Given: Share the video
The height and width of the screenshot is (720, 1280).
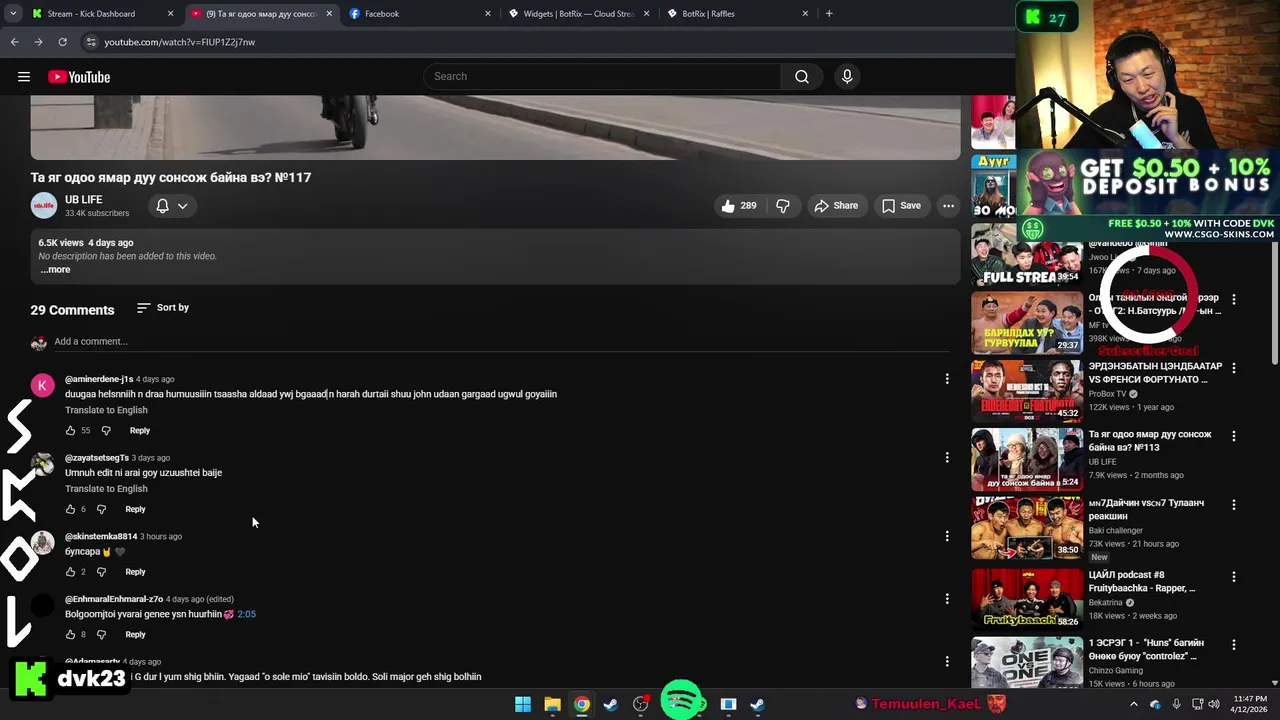Looking at the screenshot, I should [836, 206].
